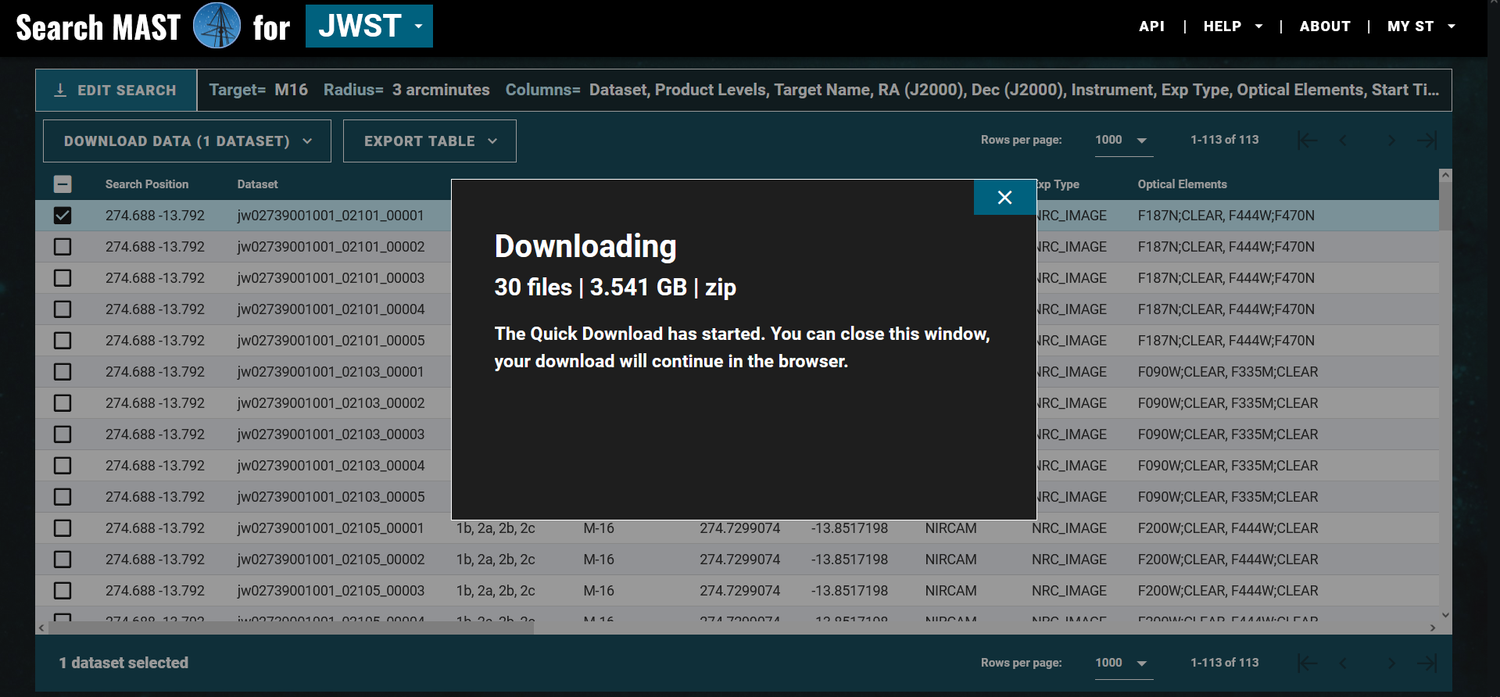Click the MAST telescope logo icon

(216, 26)
